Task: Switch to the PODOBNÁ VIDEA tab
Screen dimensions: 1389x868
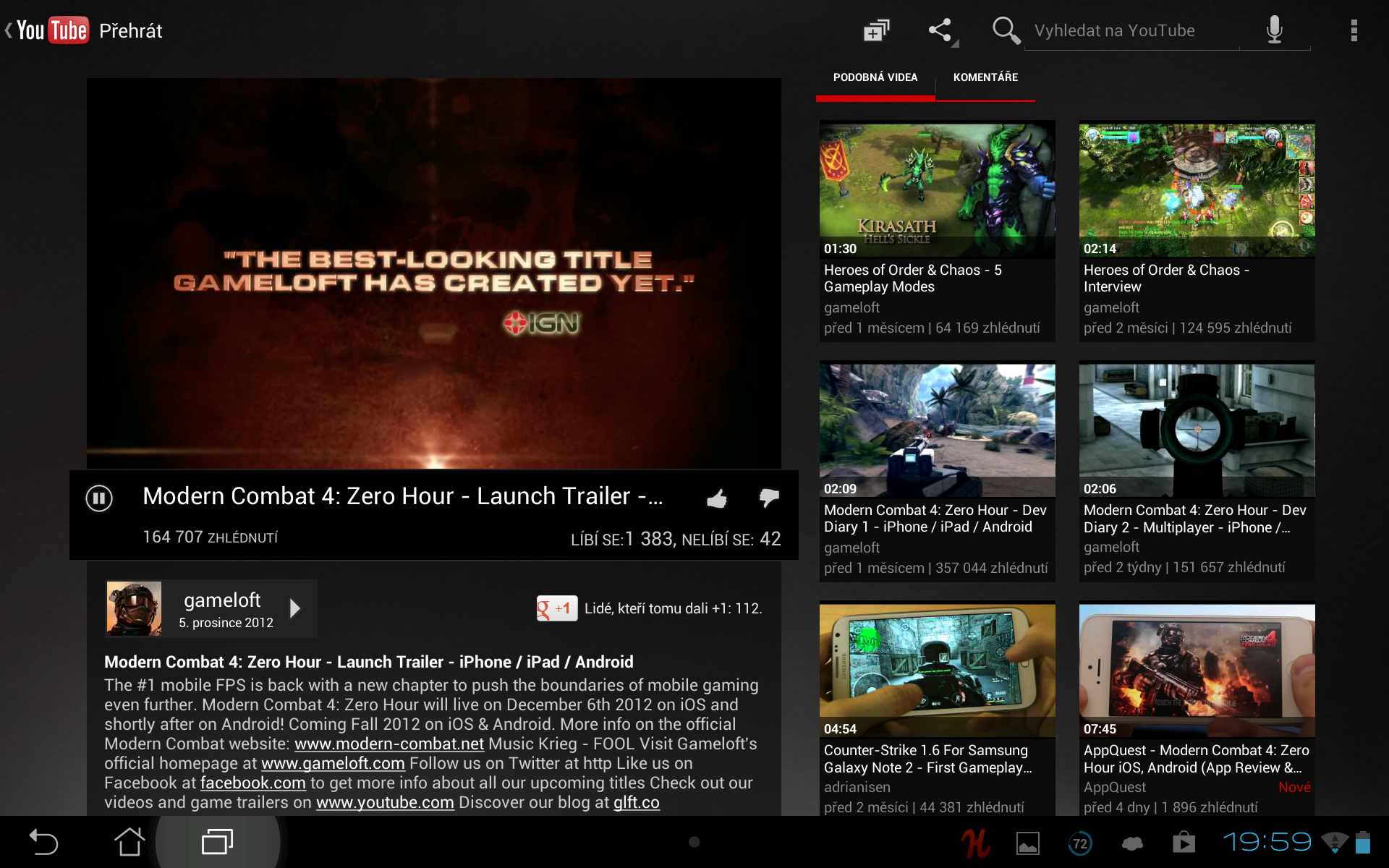Action: click(x=875, y=77)
